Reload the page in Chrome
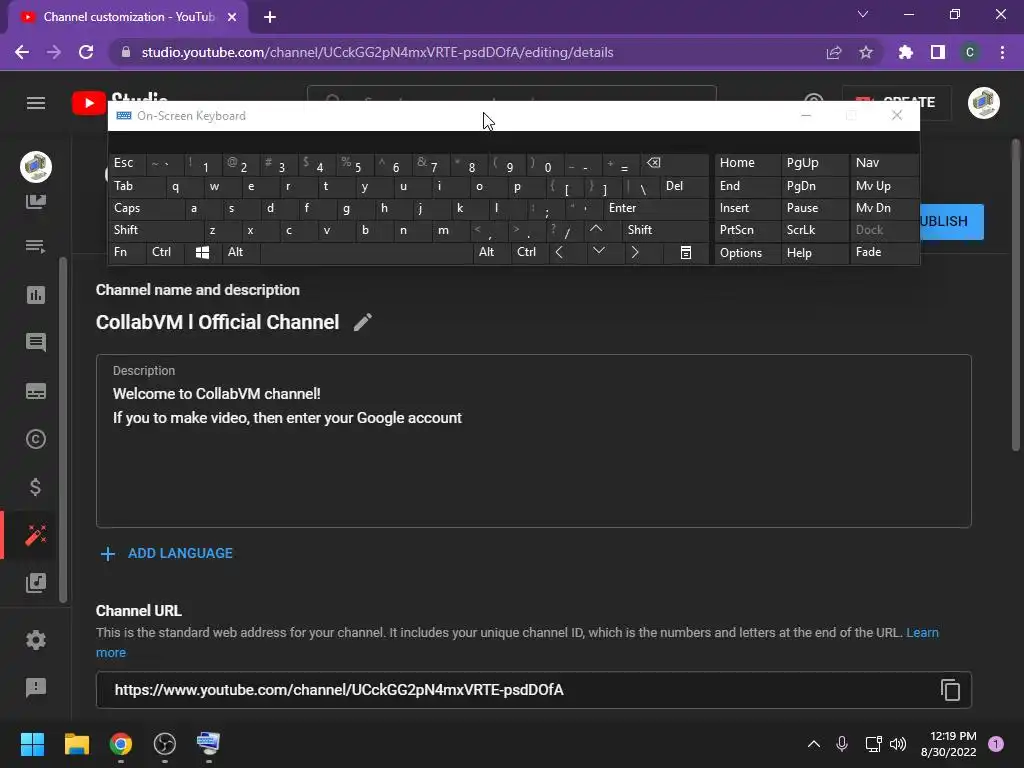The height and width of the screenshot is (768, 1024). pos(86,52)
